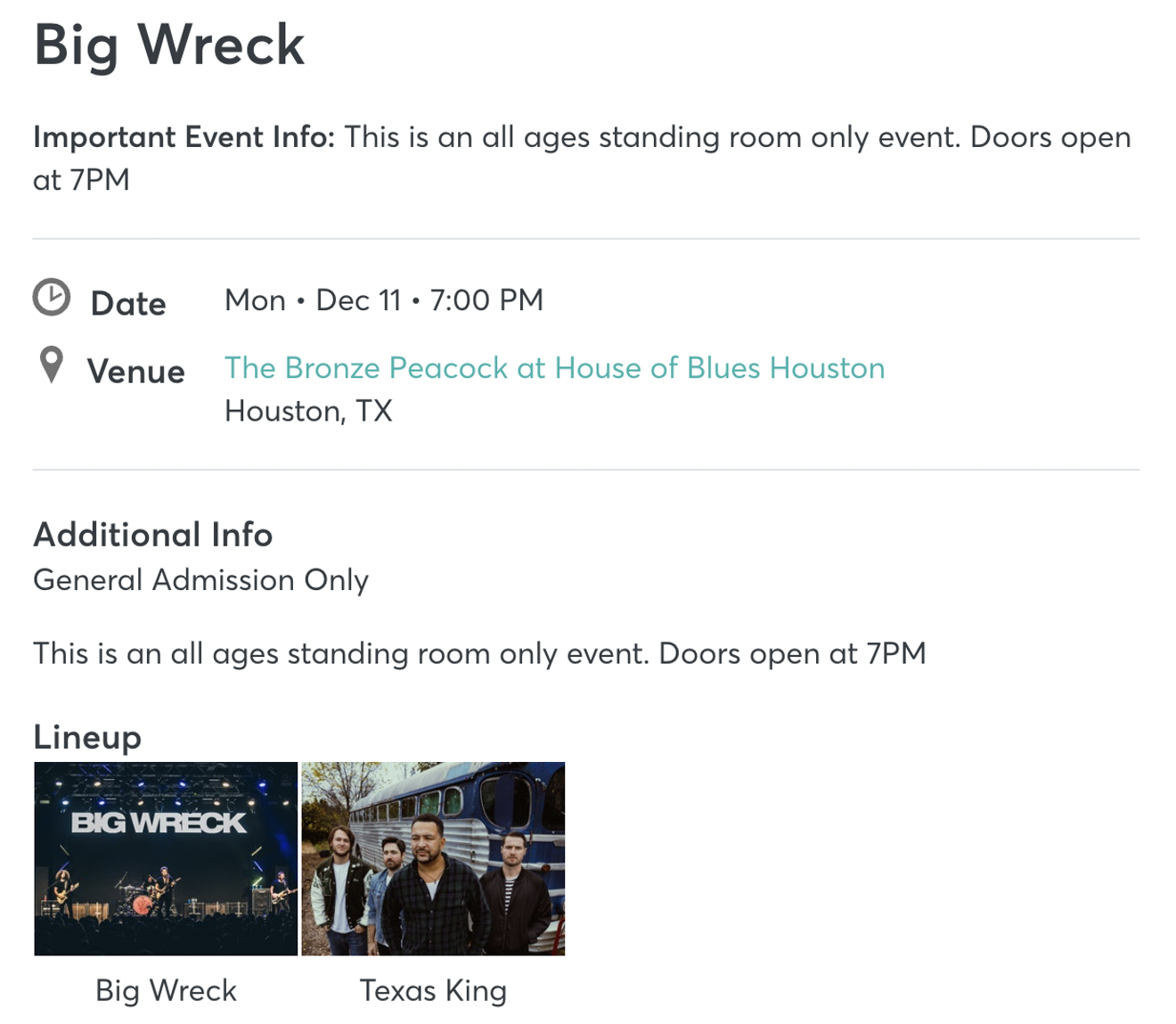Click the 'at 7PM' text under the title

coord(81,180)
